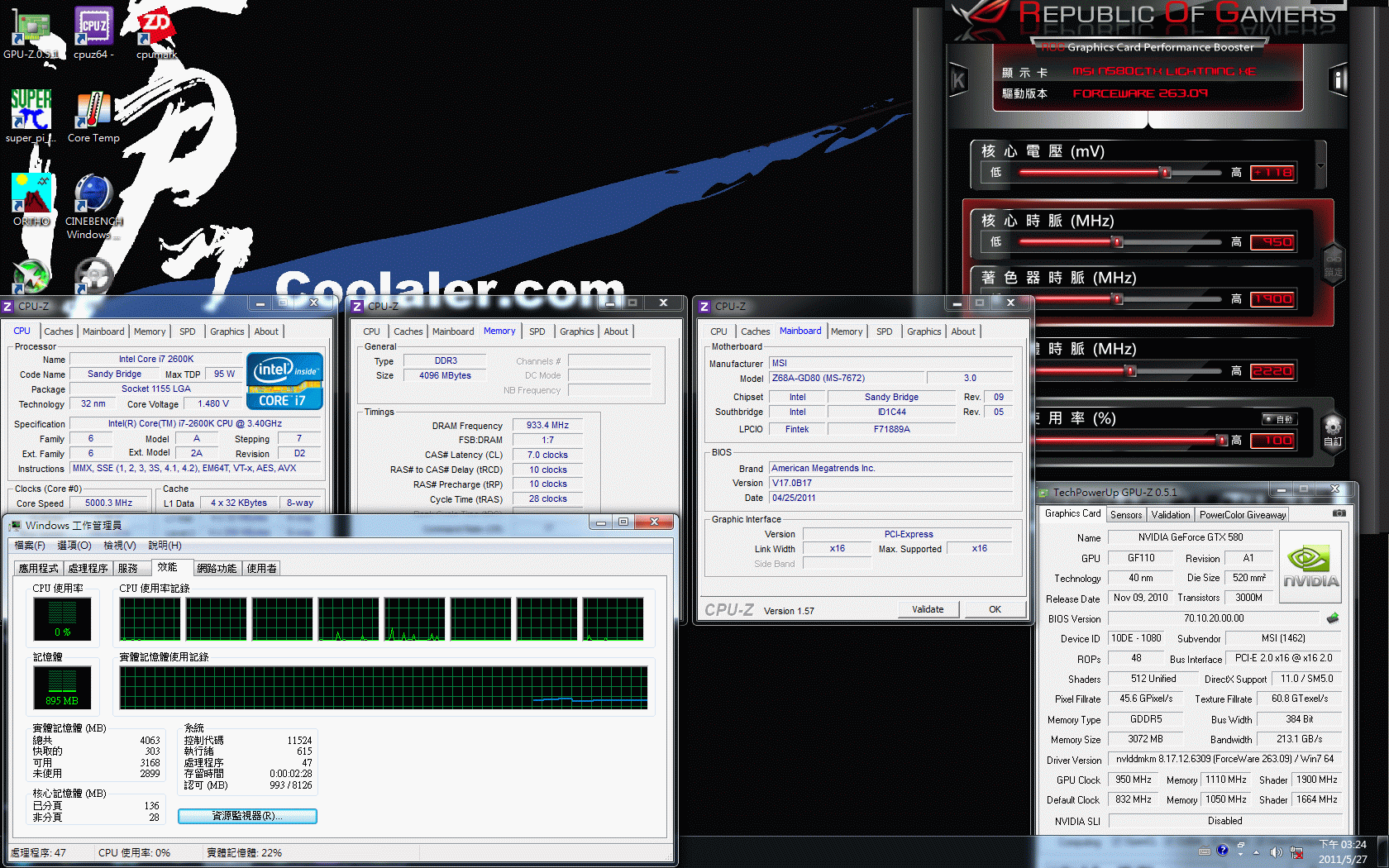Click the fan usage 100 value field

1272,441
